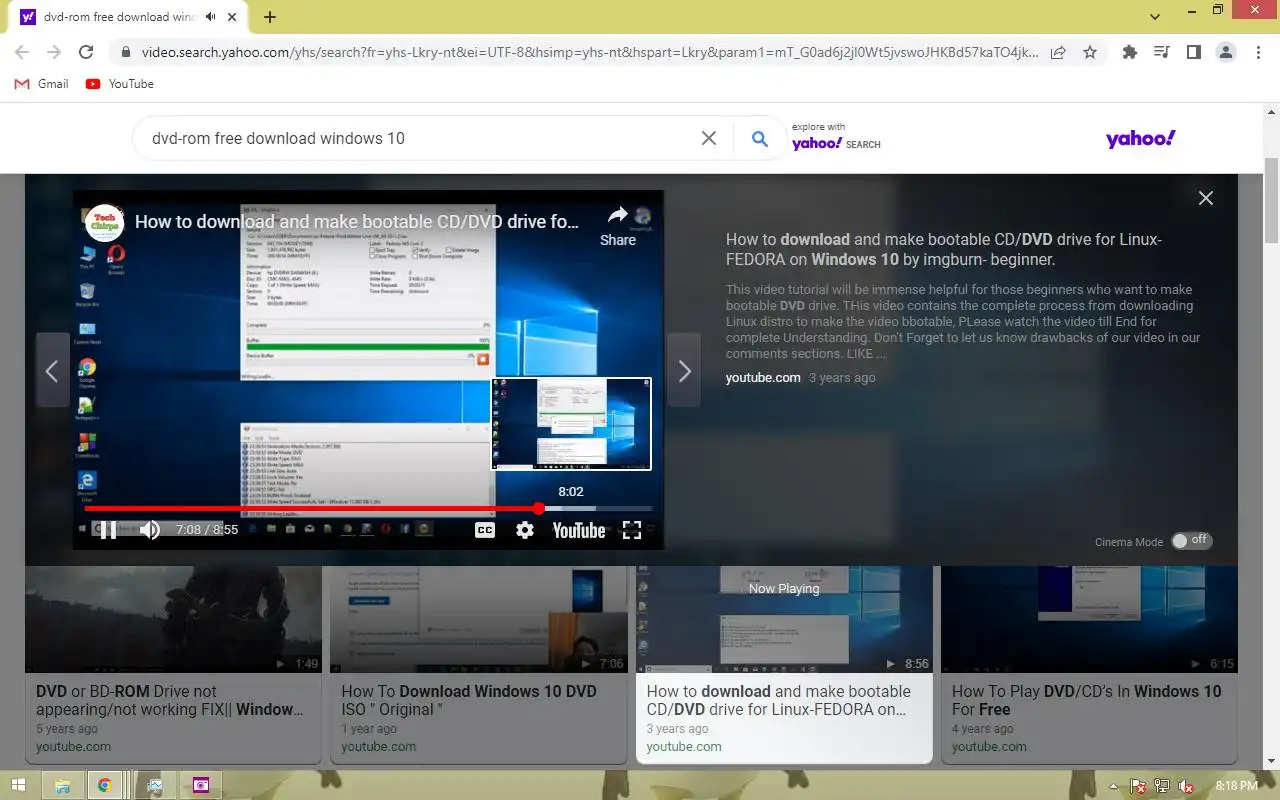Screen dimensions: 1280x800
Task: Open Chrome side panel
Action: coord(1194,52)
